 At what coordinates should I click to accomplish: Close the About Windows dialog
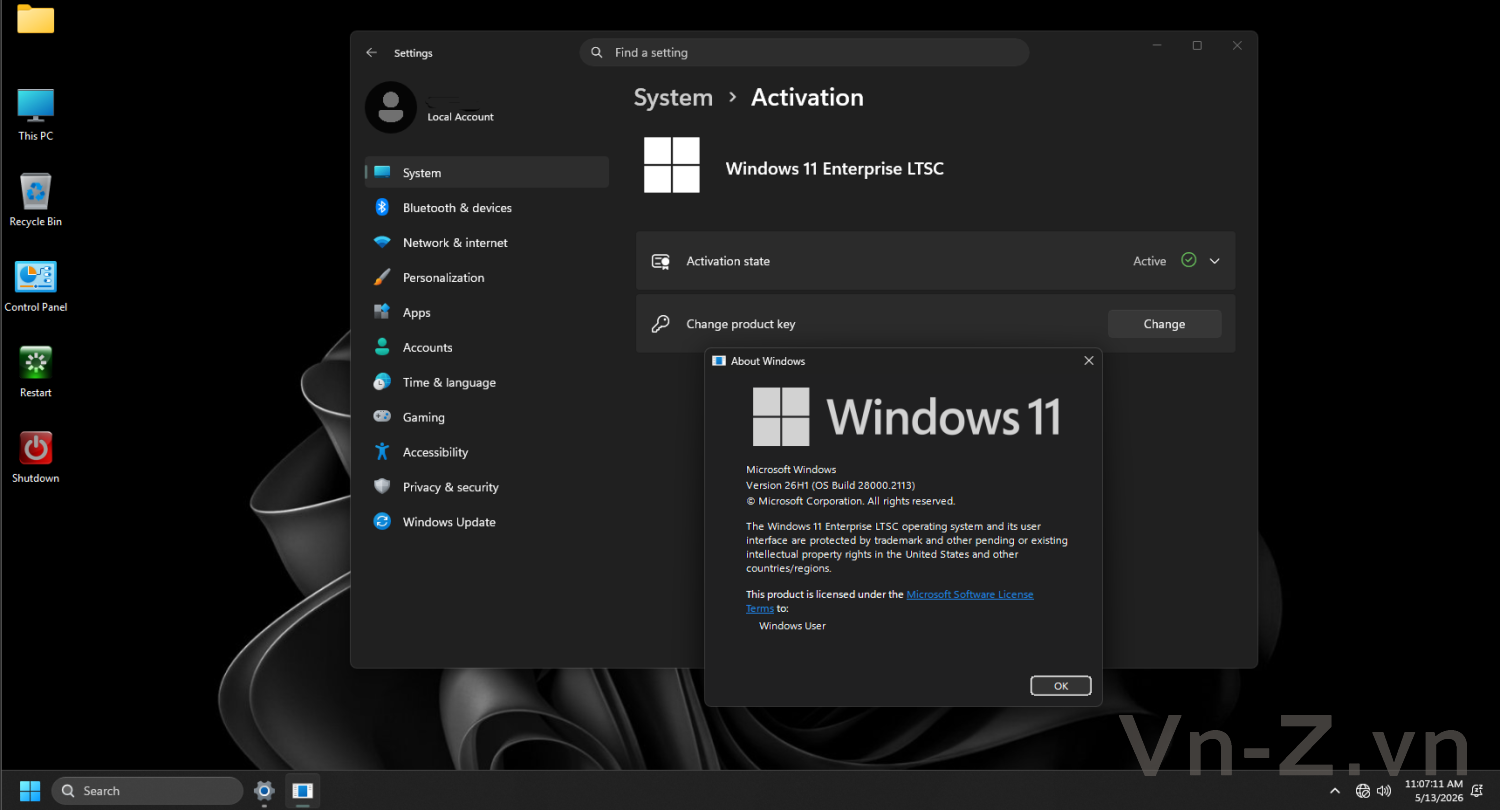click(x=1089, y=361)
